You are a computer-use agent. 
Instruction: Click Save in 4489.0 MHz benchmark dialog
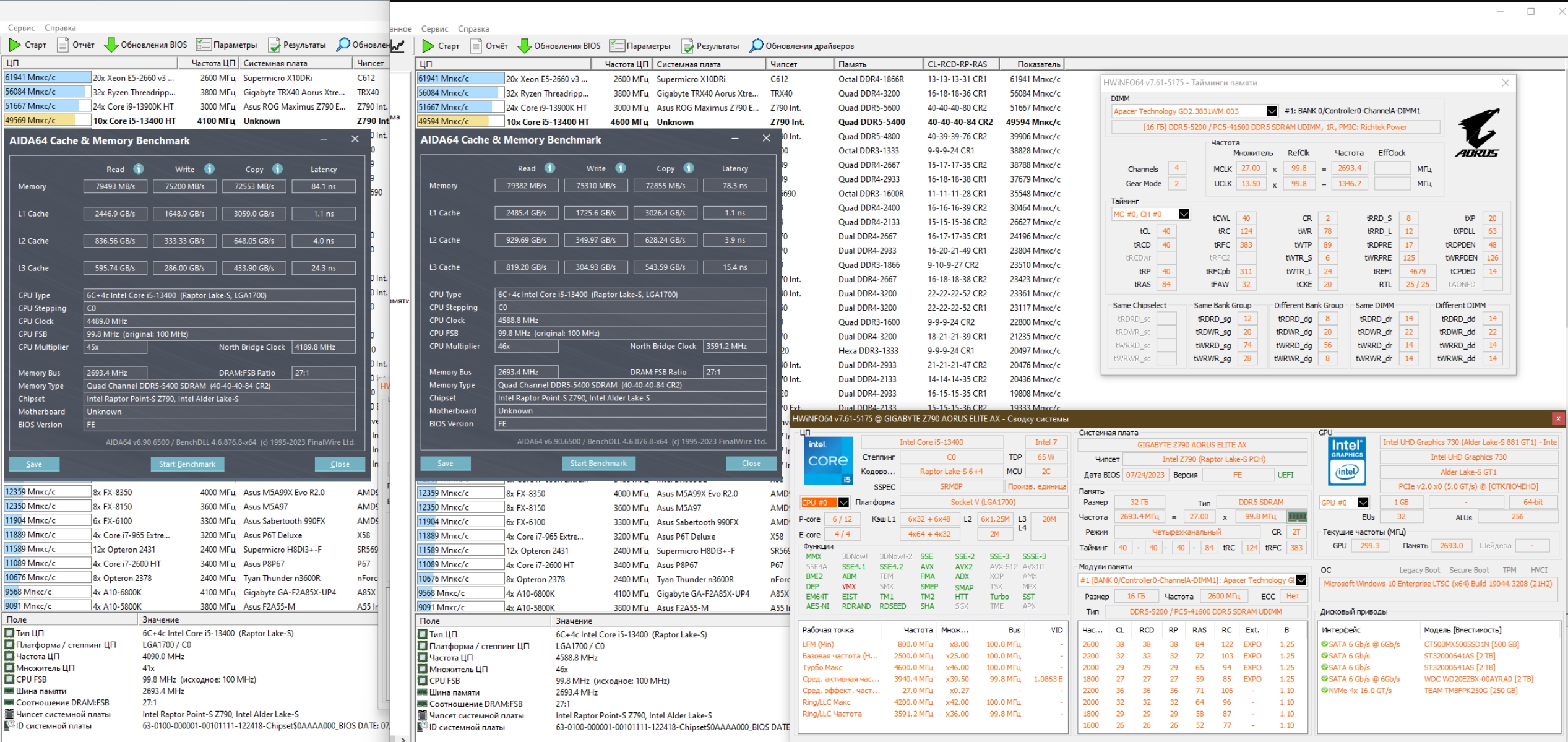[x=34, y=464]
